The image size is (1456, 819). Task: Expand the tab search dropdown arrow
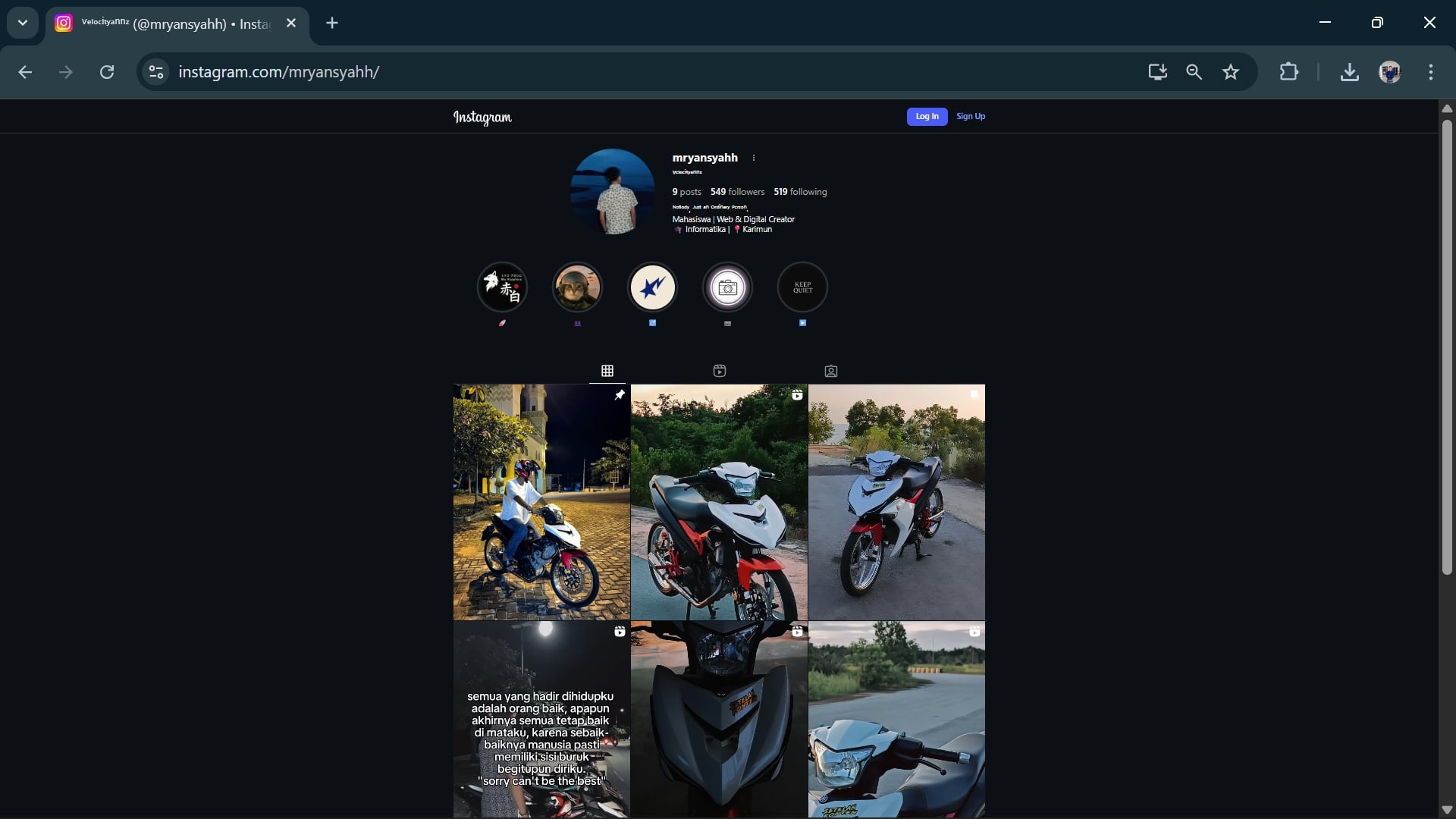point(23,23)
